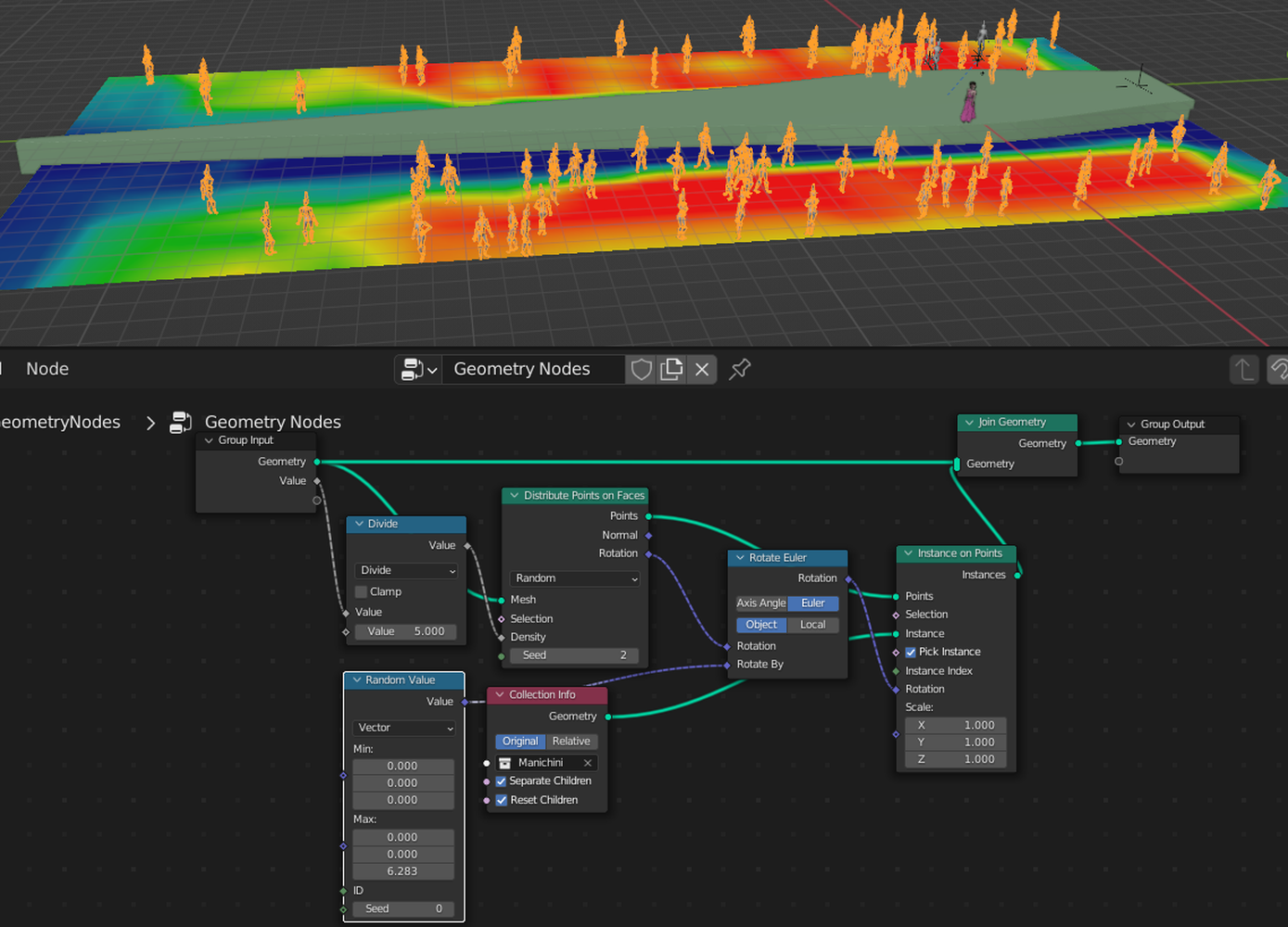This screenshot has height=927, width=1288.
Task: Adjust the Scale X slider on Instance on Points
Action: tap(955, 724)
